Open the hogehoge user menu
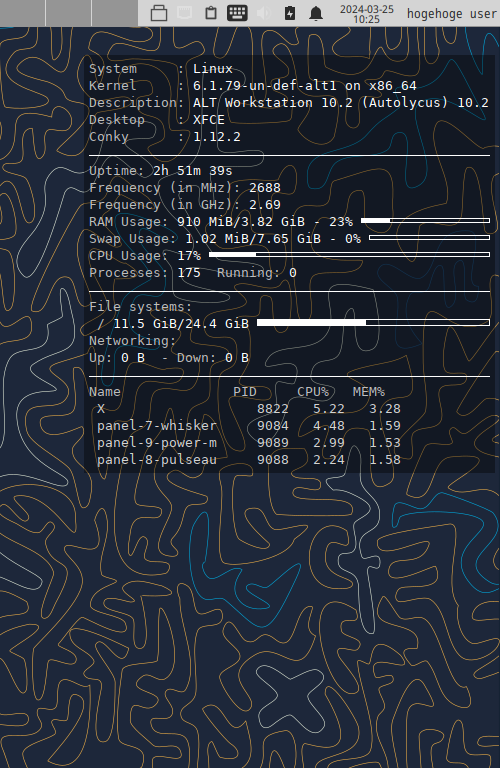The image size is (500, 768). point(452,14)
